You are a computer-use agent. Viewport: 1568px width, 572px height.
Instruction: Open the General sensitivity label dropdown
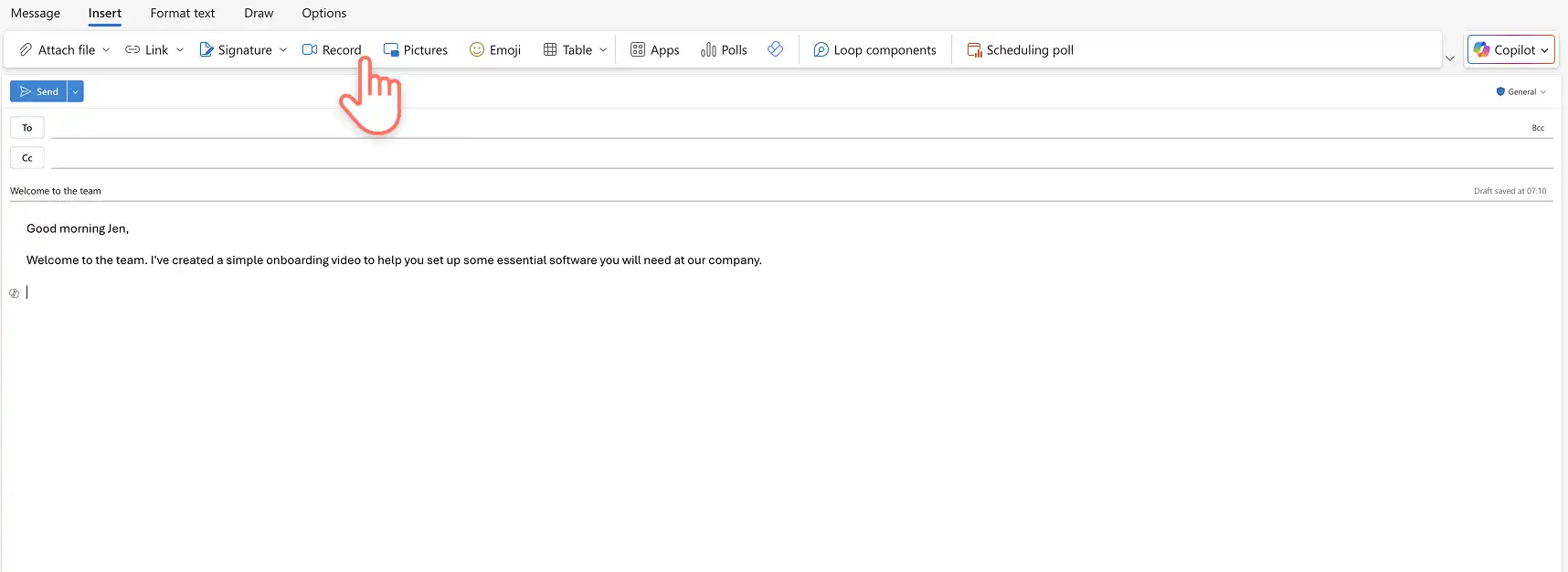coord(1521,91)
